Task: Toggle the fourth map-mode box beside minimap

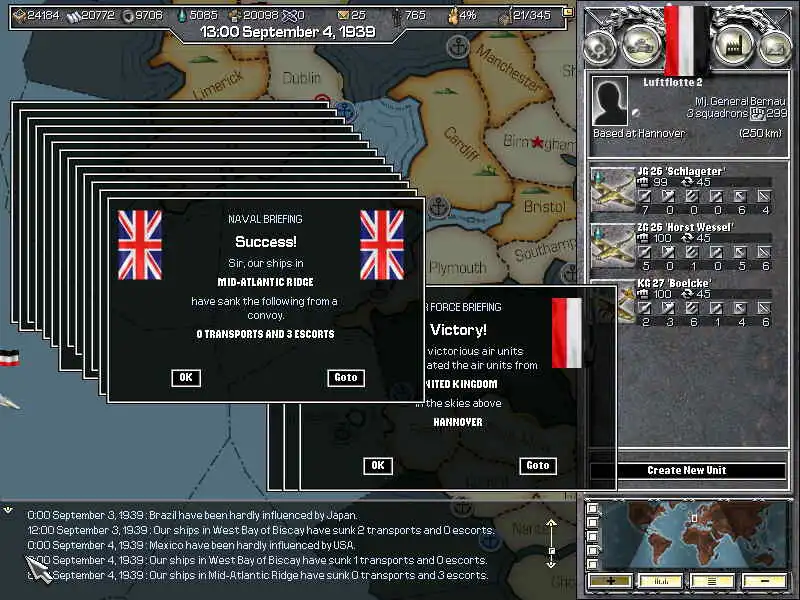Action: click(592, 550)
